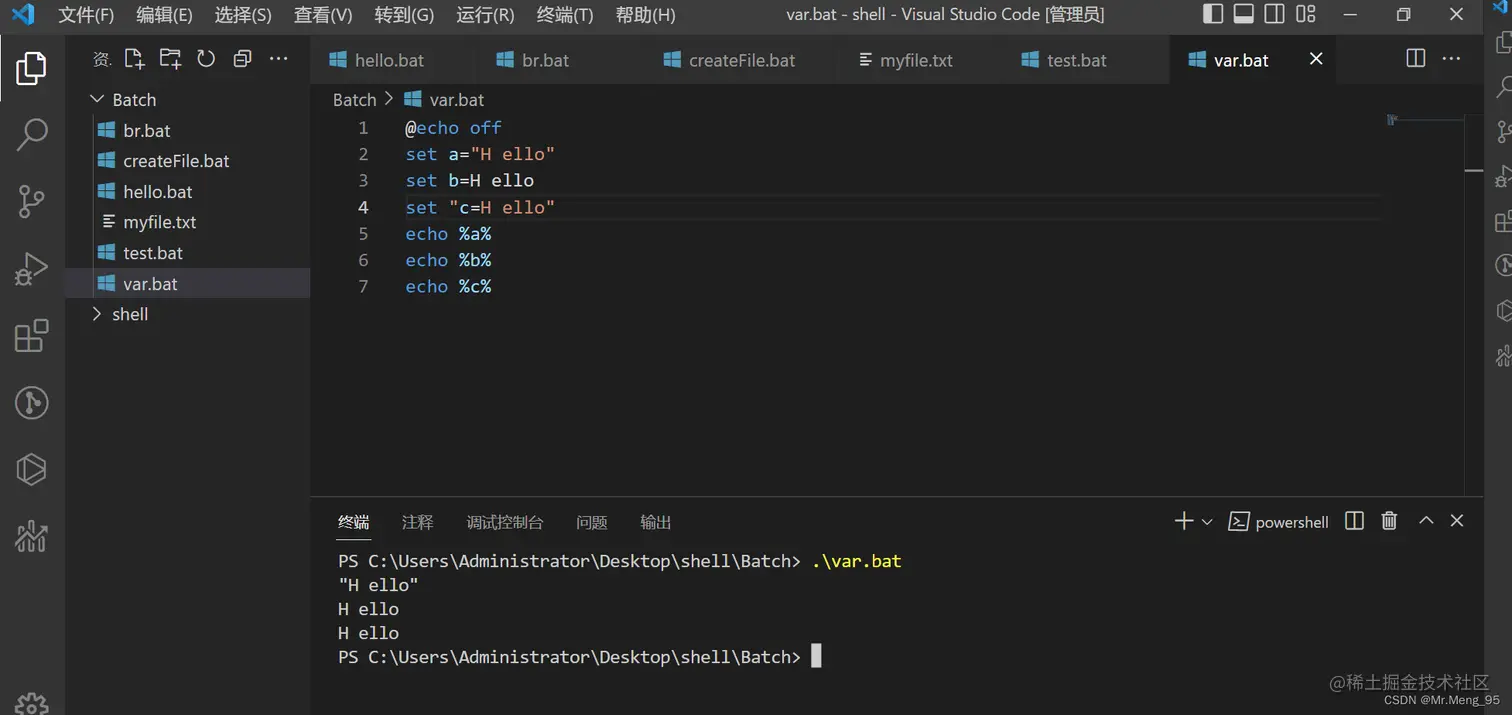Viewport: 1512px width, 715px height.
Task: Open the 选择(S) menu
Action: coord(243,15)
